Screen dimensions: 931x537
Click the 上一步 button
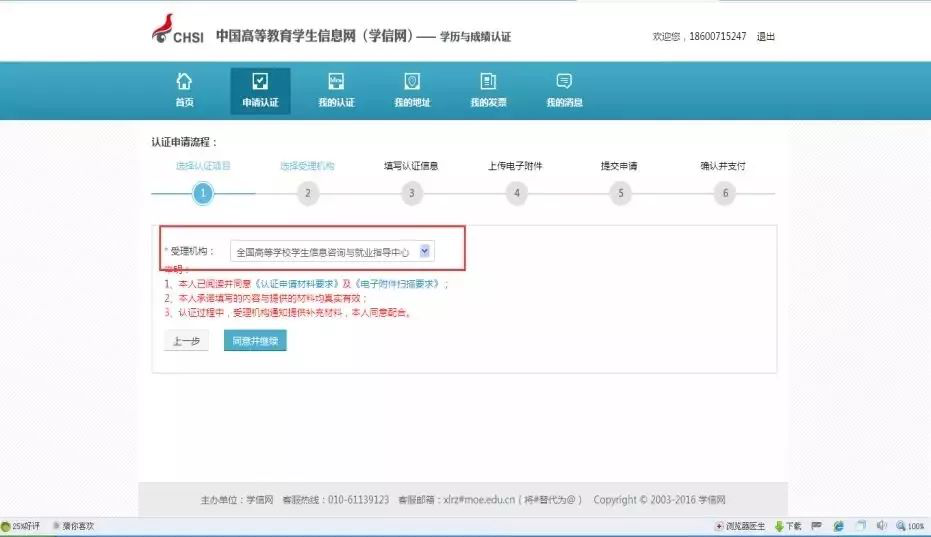click(186, 341)
